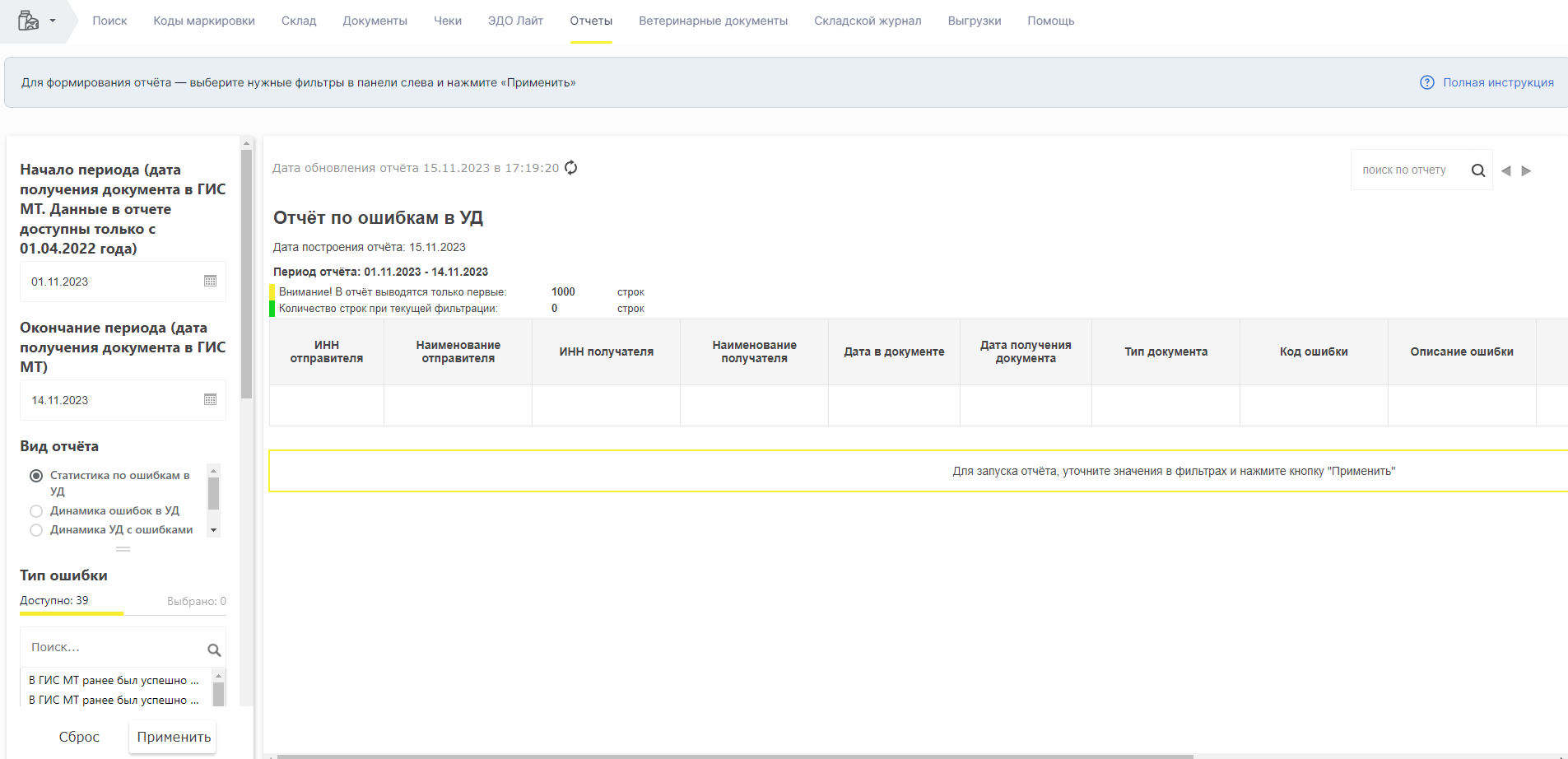The width and height of the screenshot is (1568, 759).
Task: Open calendar for start date 01.11.2023
Action: click(x=211, y=282)
